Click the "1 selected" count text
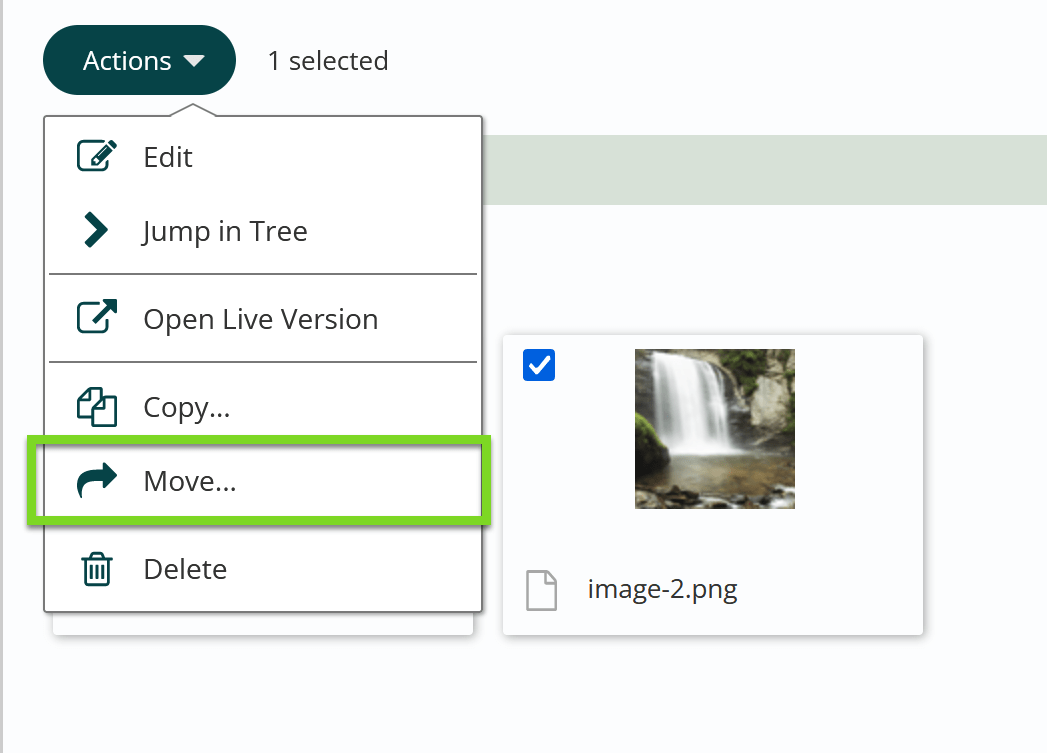The height and width of the screenshot is (753, 1047). click(x=328, y=61)
